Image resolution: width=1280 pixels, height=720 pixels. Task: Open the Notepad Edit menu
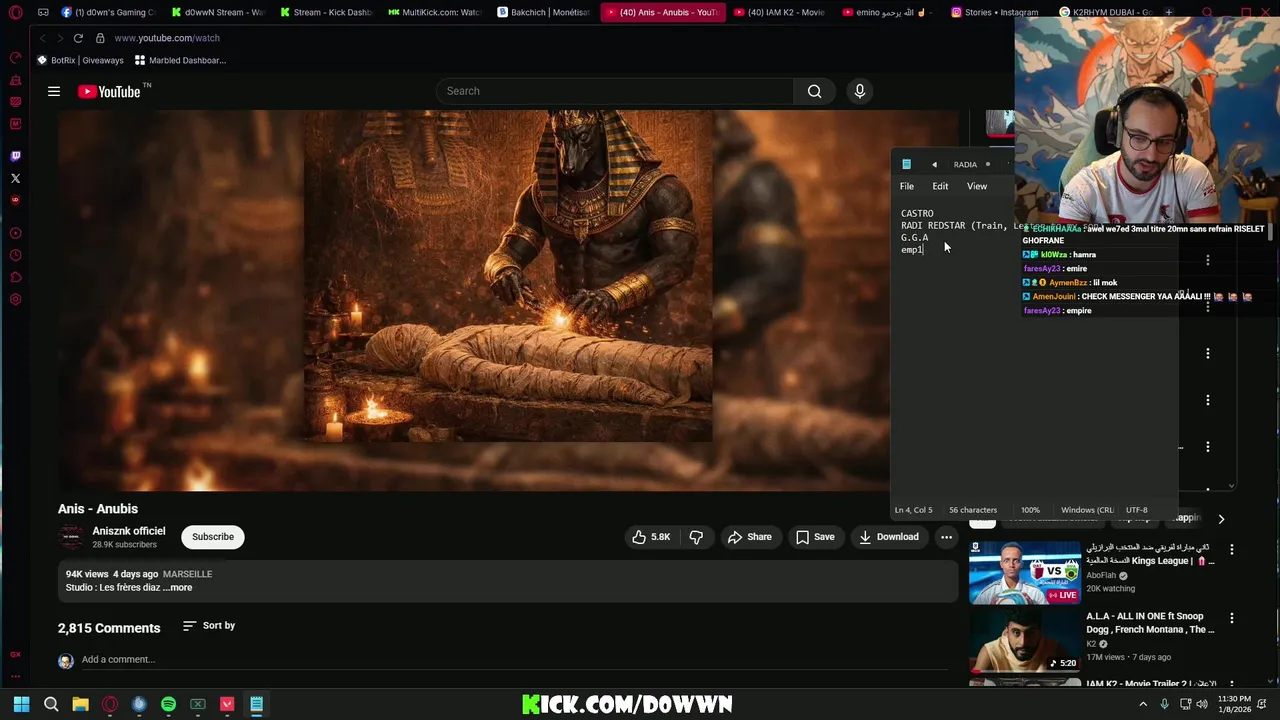tap(940, 186)
